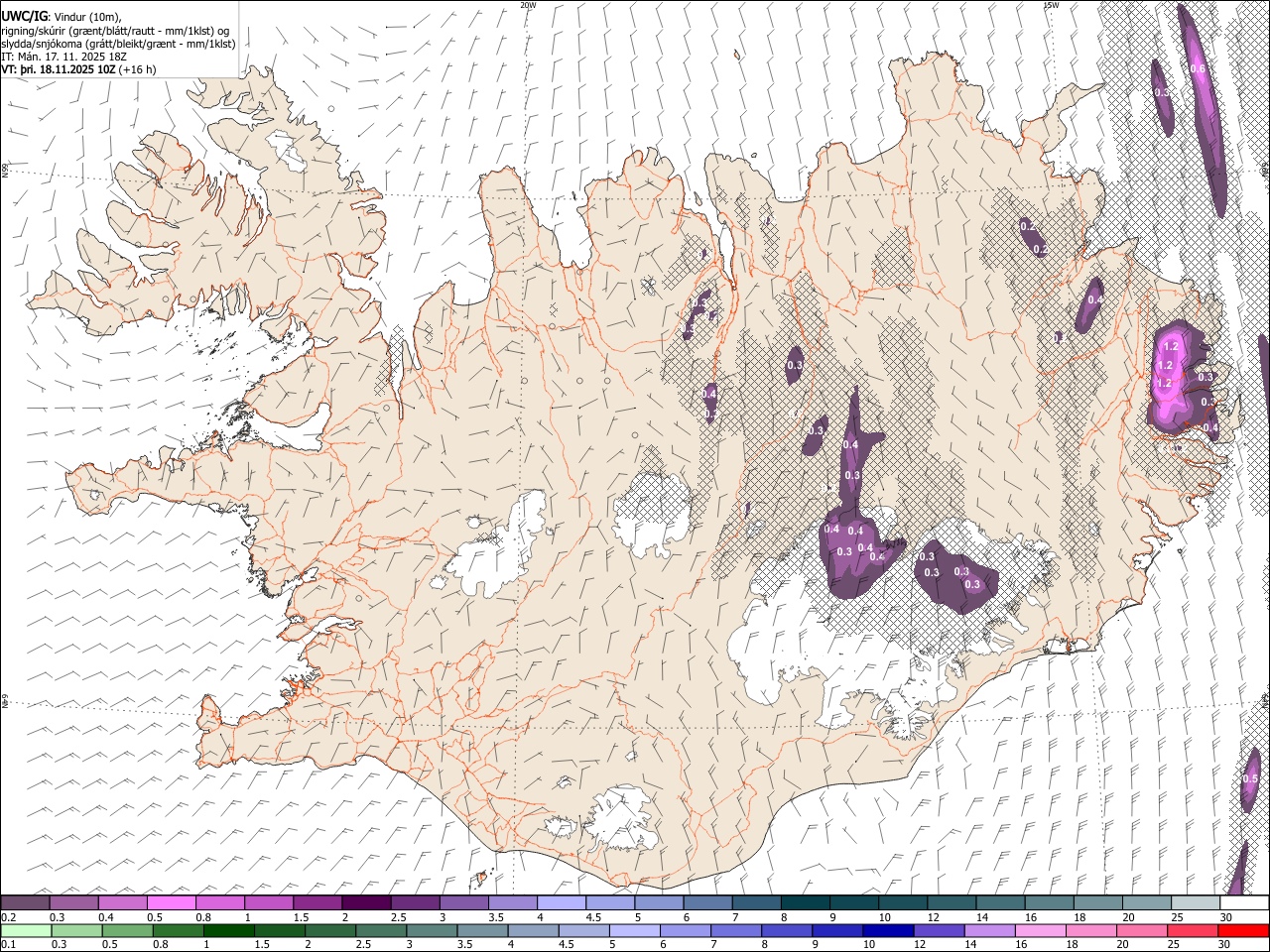Pick the darkest purple swatch between 2 and 2.5
Image resolution: width=1270 pixels, height=952 pixels.
[x=365, y=902]
